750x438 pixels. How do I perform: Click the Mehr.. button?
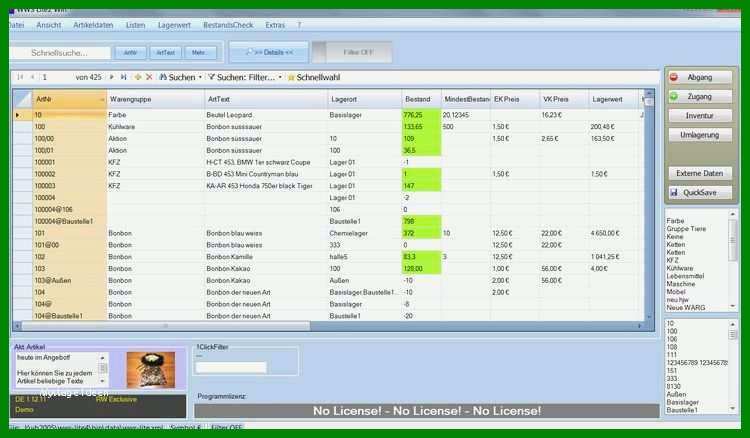(200, 53)
